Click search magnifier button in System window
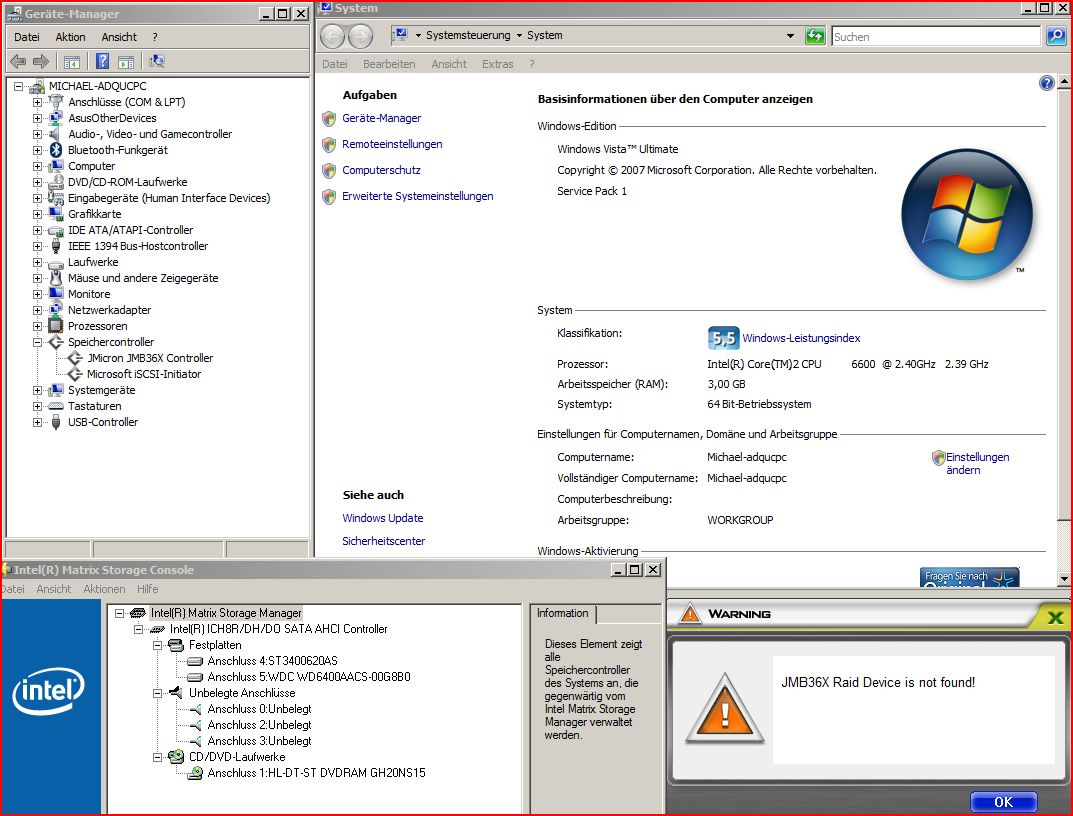 1056,36
